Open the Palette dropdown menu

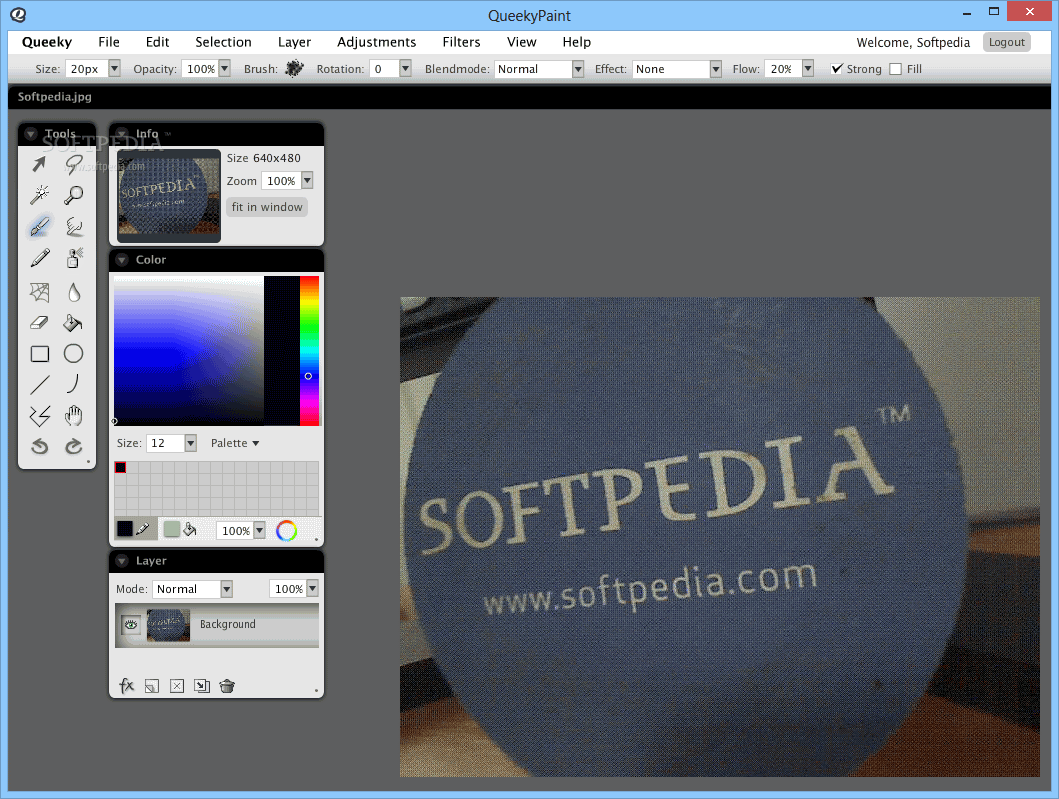[235, 443]
